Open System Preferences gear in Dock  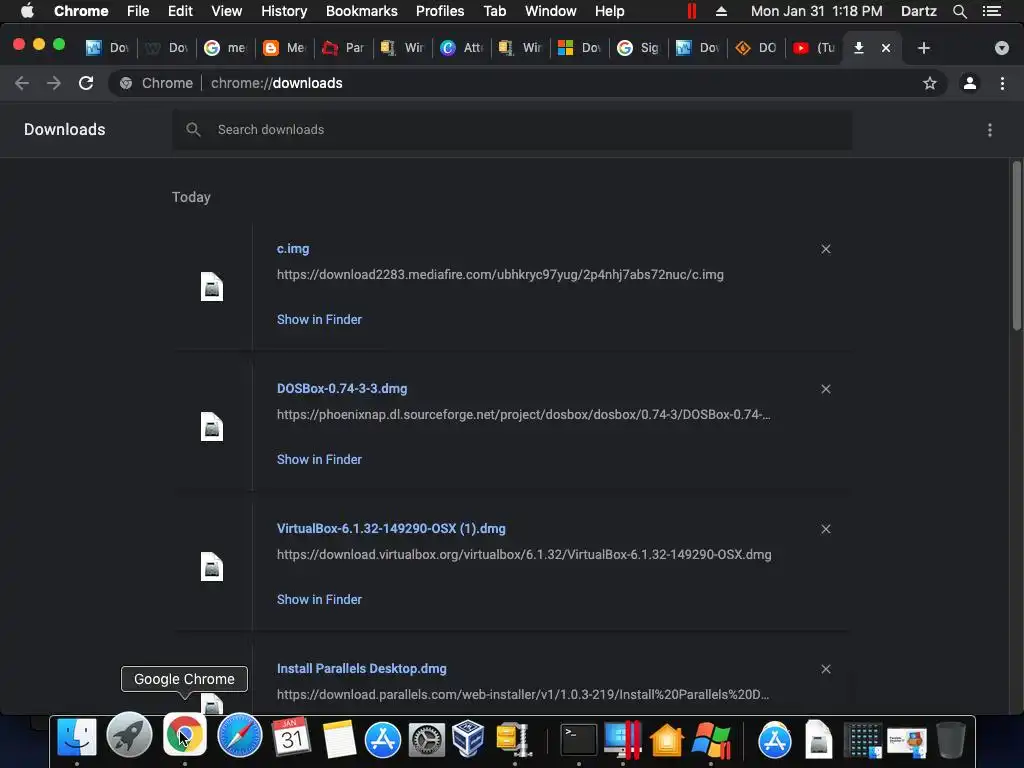[x=426, y=740]
